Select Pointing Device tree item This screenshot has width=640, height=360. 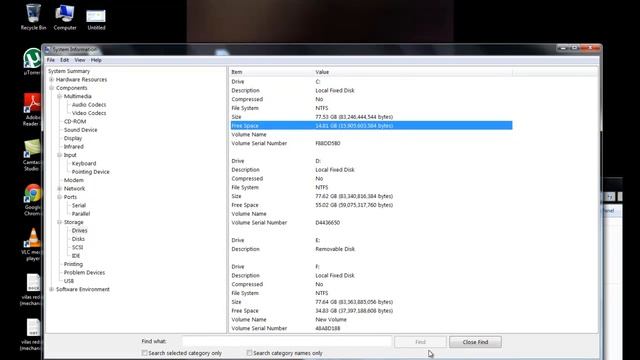click(x=91, y=172)
